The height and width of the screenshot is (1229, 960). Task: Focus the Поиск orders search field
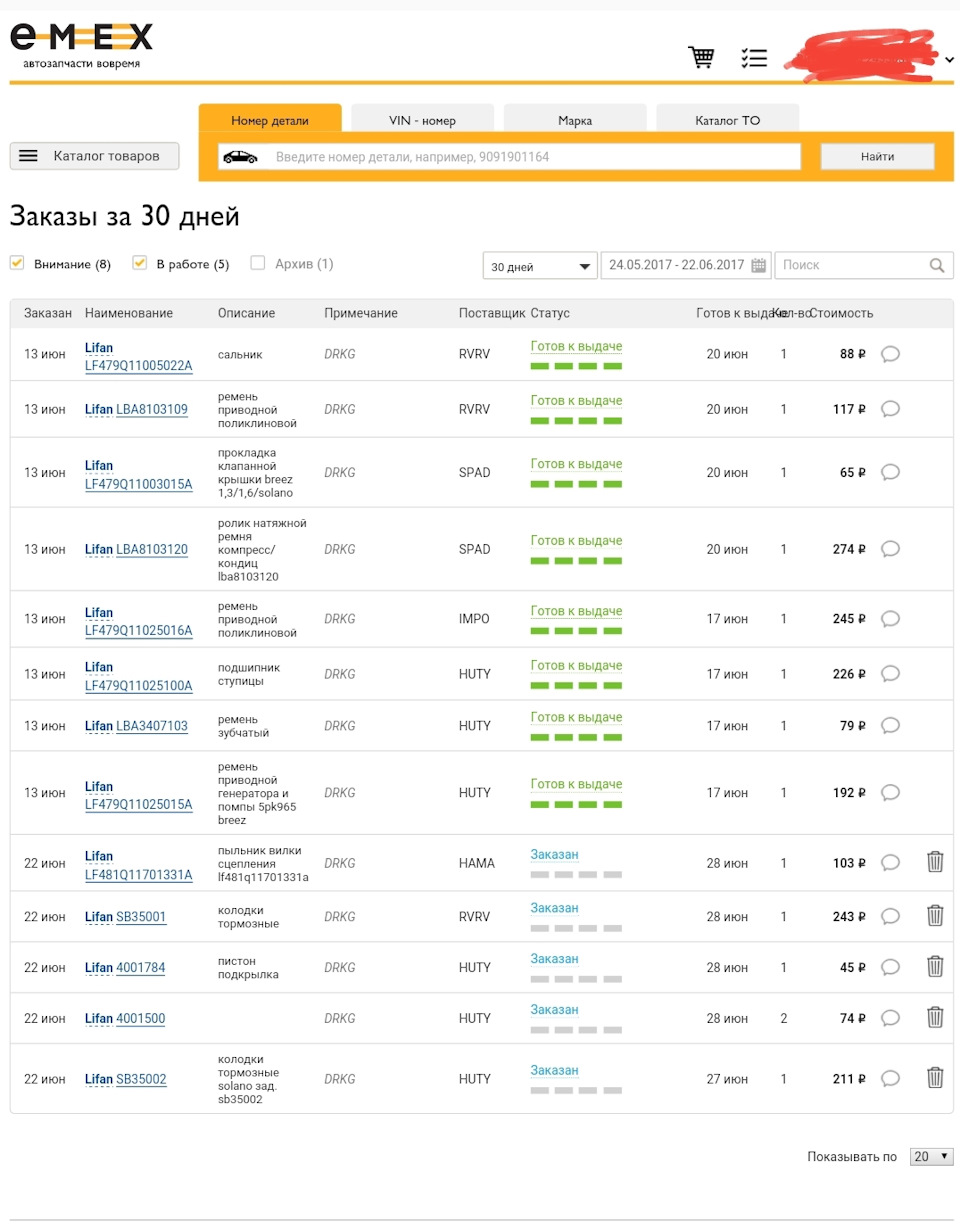pyautogui.click(x=864, y=265)
